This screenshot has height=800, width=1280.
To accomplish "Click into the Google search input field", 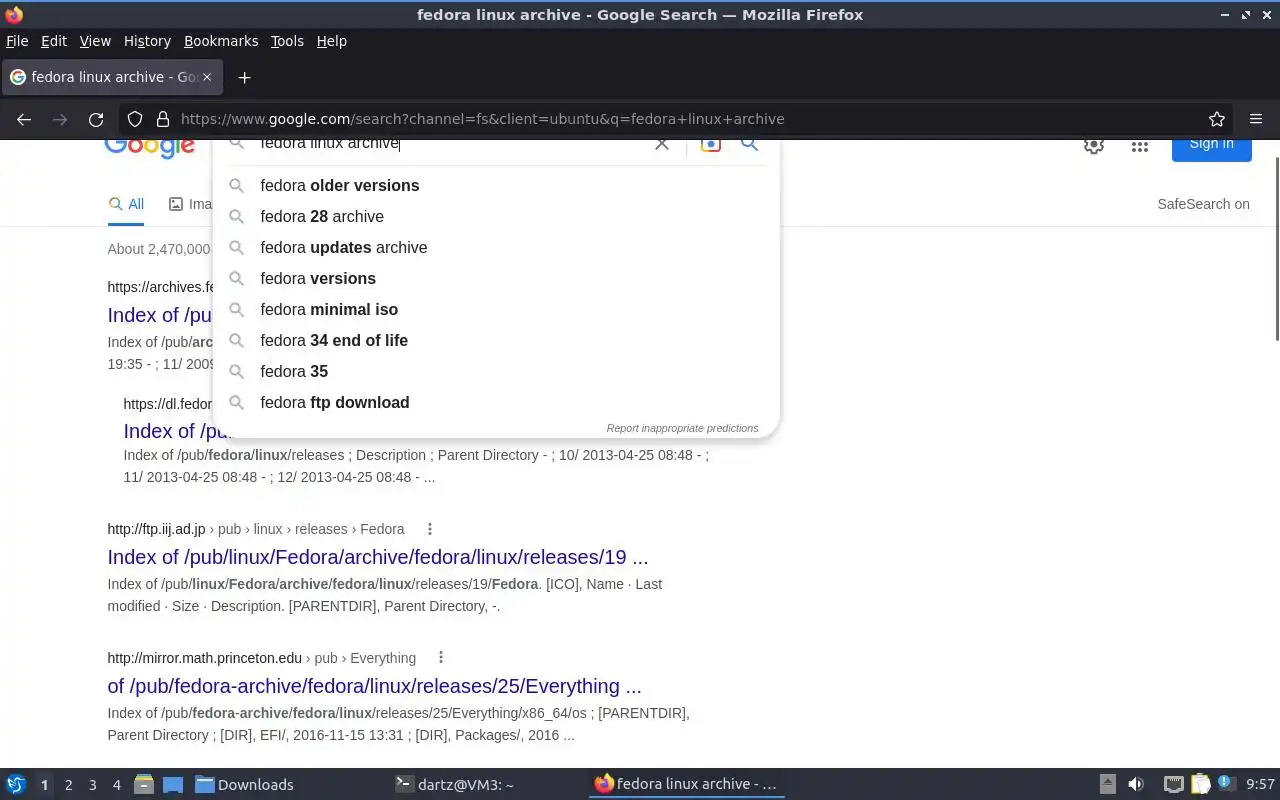I will 450,144.
